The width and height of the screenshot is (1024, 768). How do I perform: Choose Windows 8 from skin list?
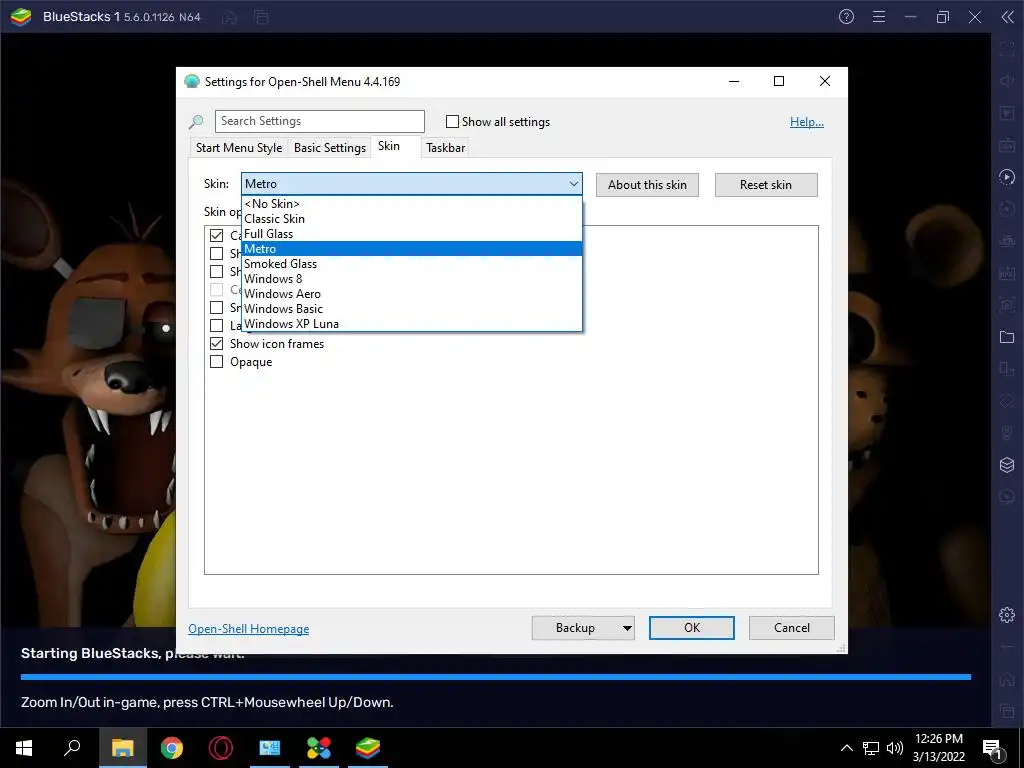pyautogui.click(x=411, y=279)
